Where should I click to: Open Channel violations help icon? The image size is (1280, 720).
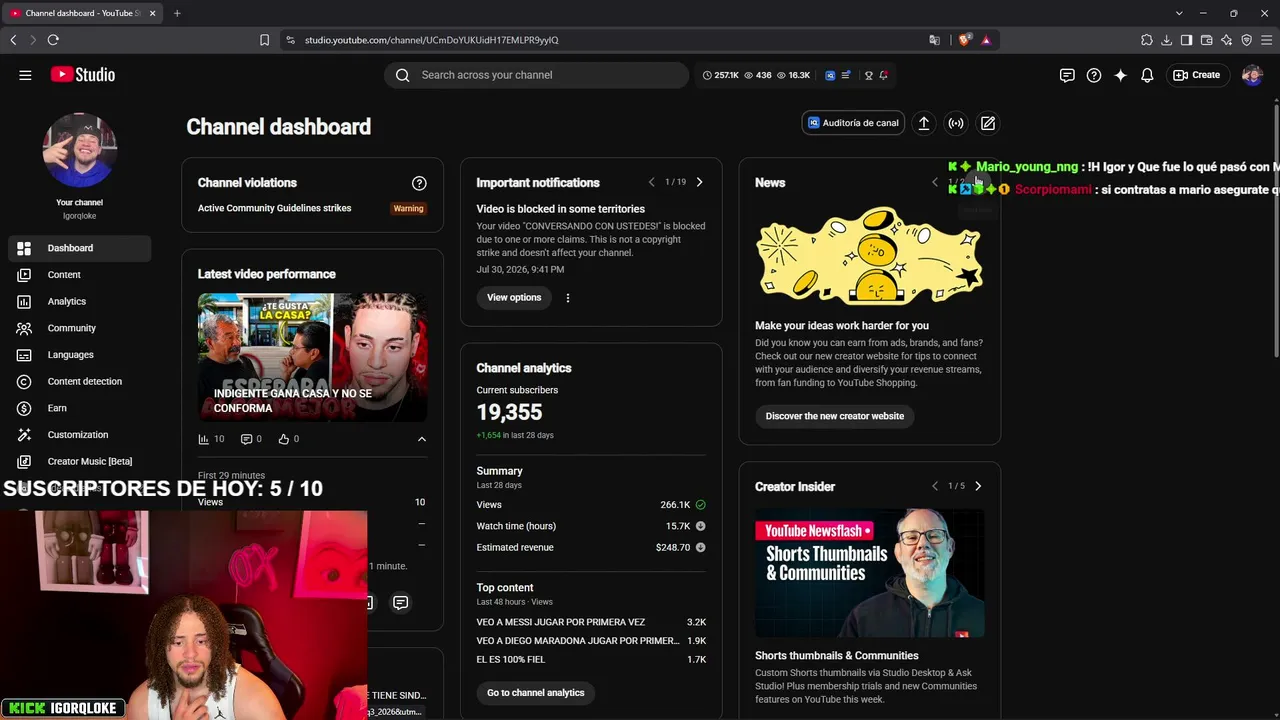pos(419,183)
